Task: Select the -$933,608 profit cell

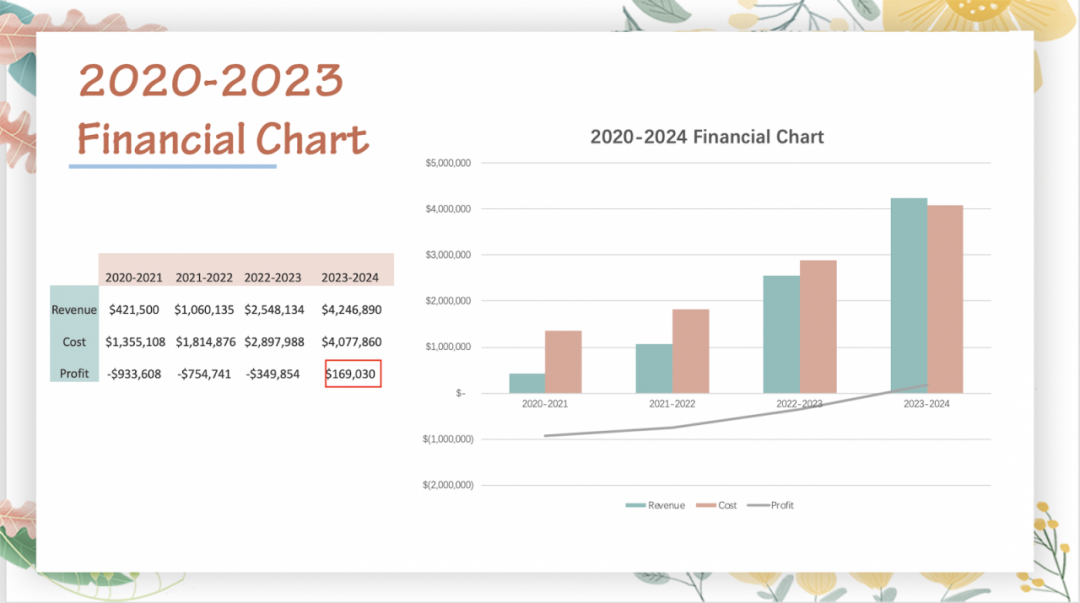Action: pyautogui.click(x=133, y=374)
